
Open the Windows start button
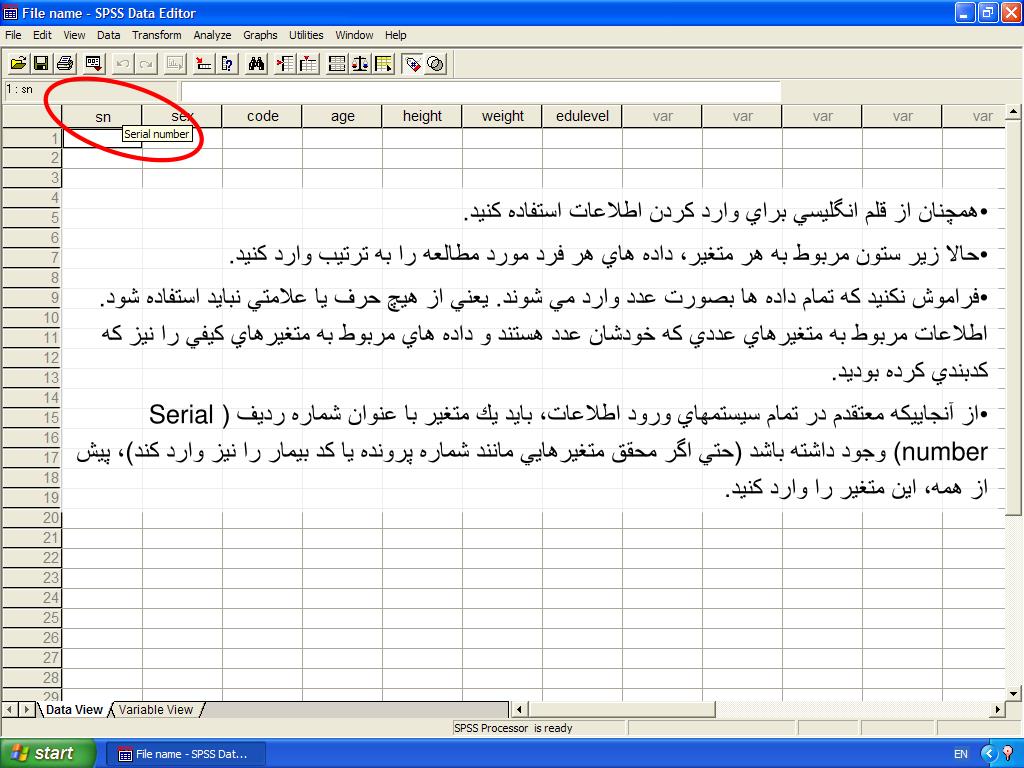(x=47, y=753)
